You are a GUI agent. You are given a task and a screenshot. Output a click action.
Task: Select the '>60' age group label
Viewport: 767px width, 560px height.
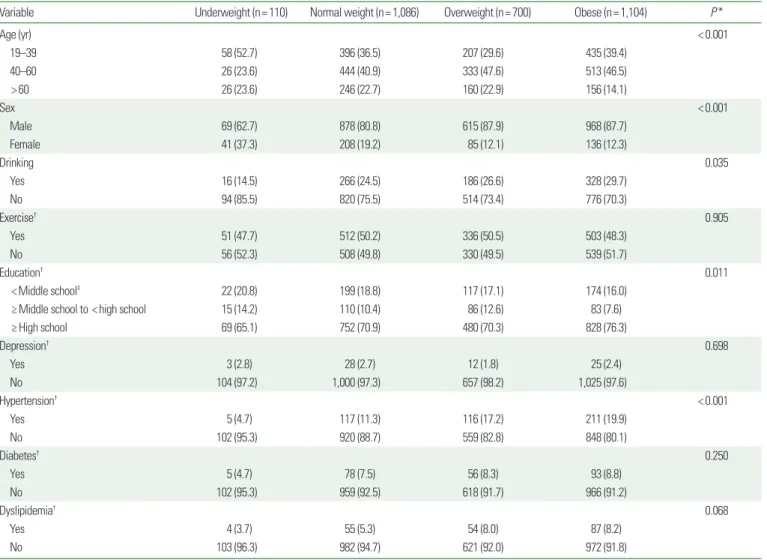[20, 90]
